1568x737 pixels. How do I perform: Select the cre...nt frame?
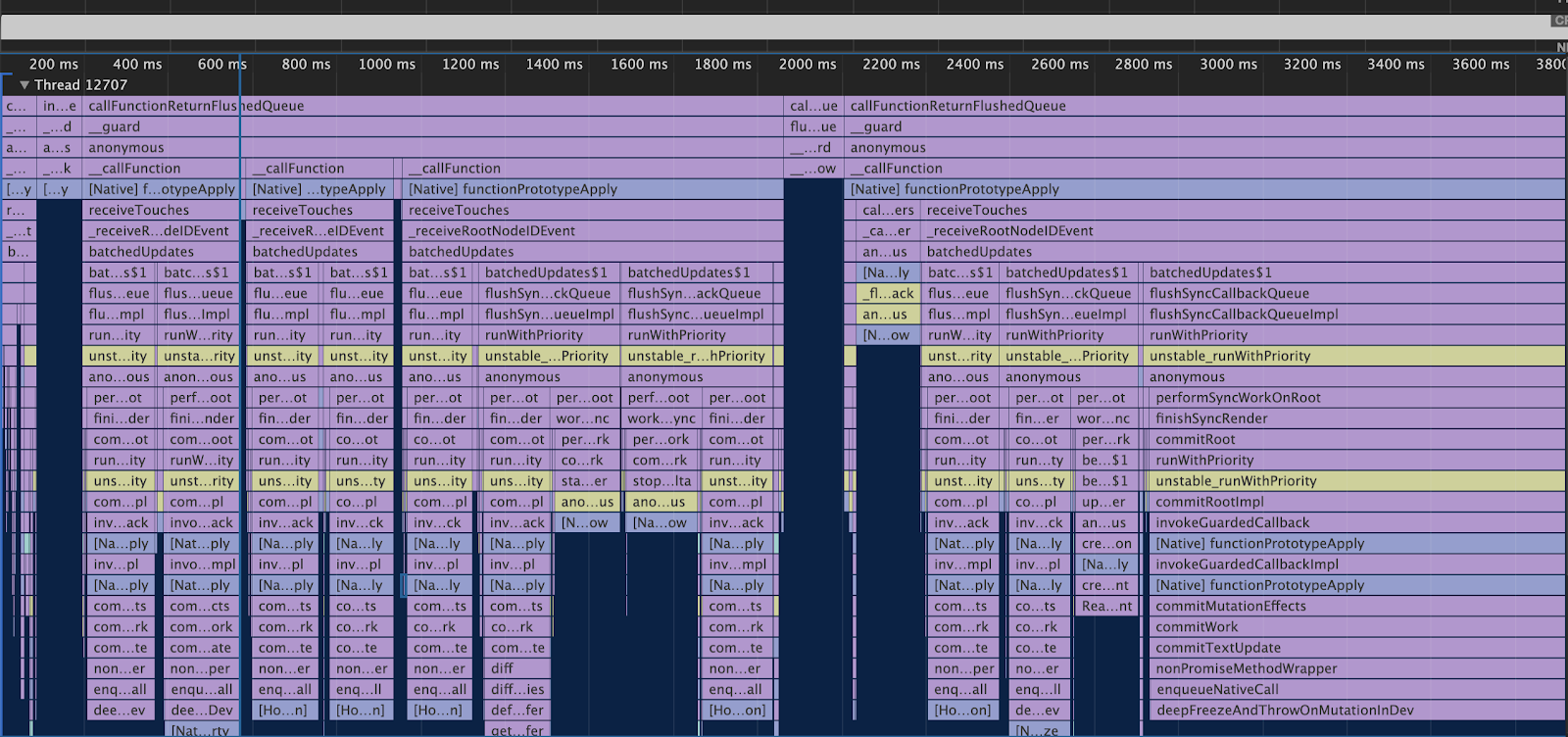[x=1106, y=585]
